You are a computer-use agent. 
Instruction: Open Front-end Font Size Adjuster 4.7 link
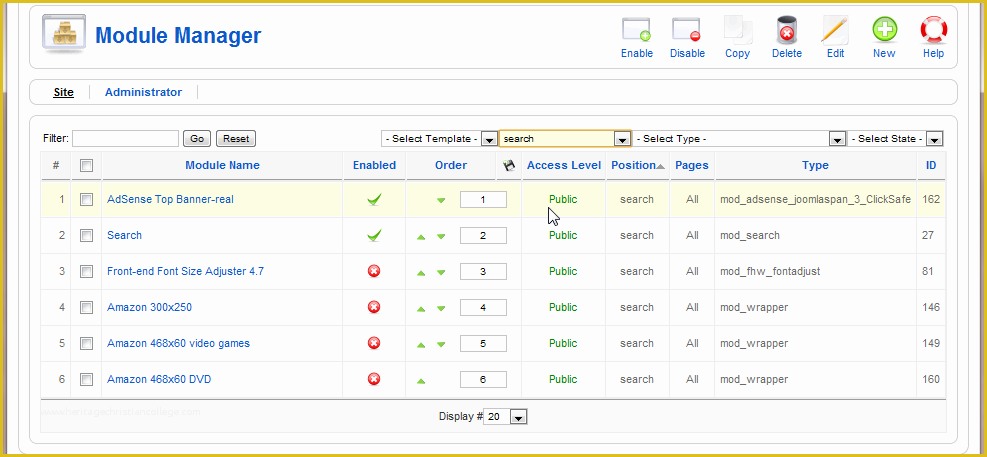pyautogui.click(x=185, y=271)
